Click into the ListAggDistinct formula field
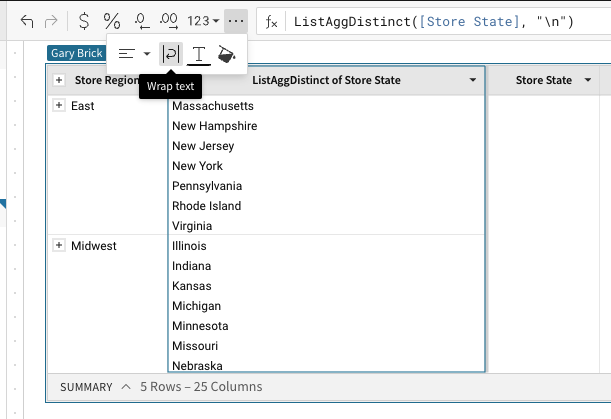The height and width of the screenshot is (419, 611). pos(434,21)
